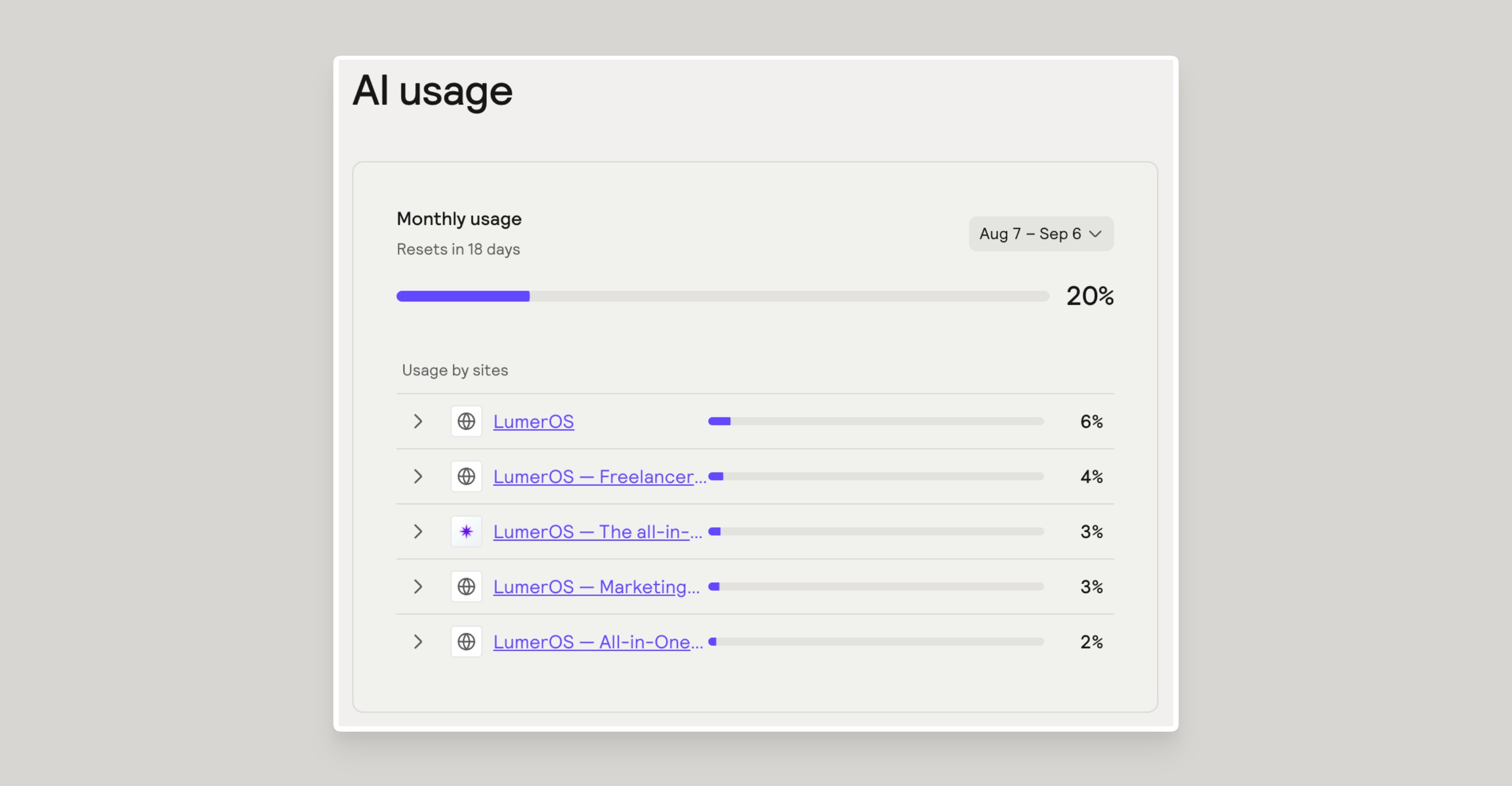Click the 4% value in Freelancer row

1092,477
